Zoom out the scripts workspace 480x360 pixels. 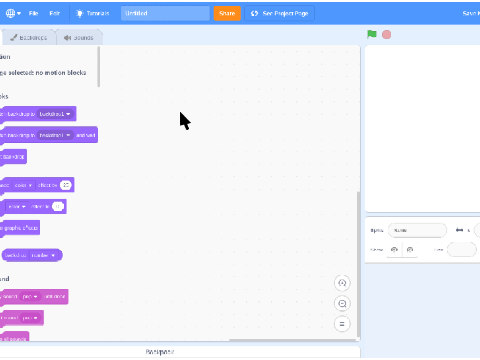pyautogui.click(x=342, y=303)
